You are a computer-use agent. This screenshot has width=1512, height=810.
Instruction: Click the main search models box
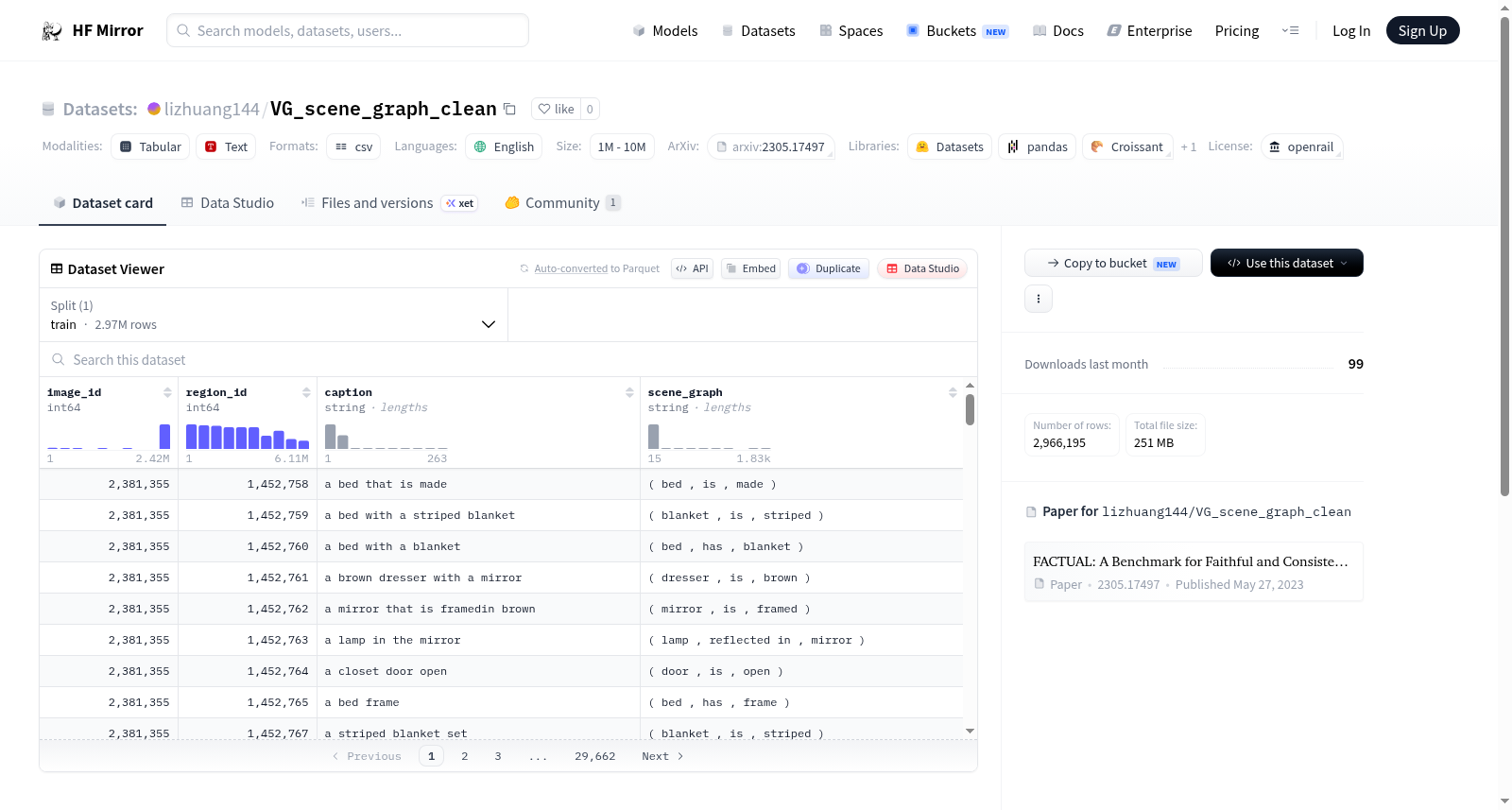pos(348,30)
